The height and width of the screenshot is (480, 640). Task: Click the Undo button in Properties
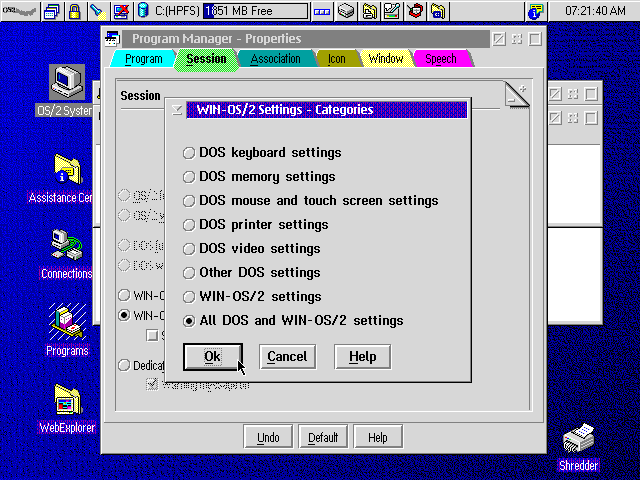point(268,437)
